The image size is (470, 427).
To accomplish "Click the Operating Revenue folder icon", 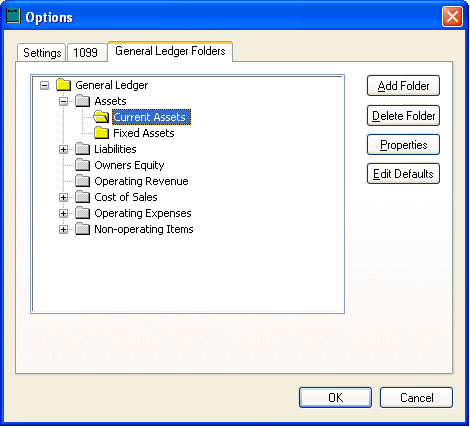I will point(82,181).
